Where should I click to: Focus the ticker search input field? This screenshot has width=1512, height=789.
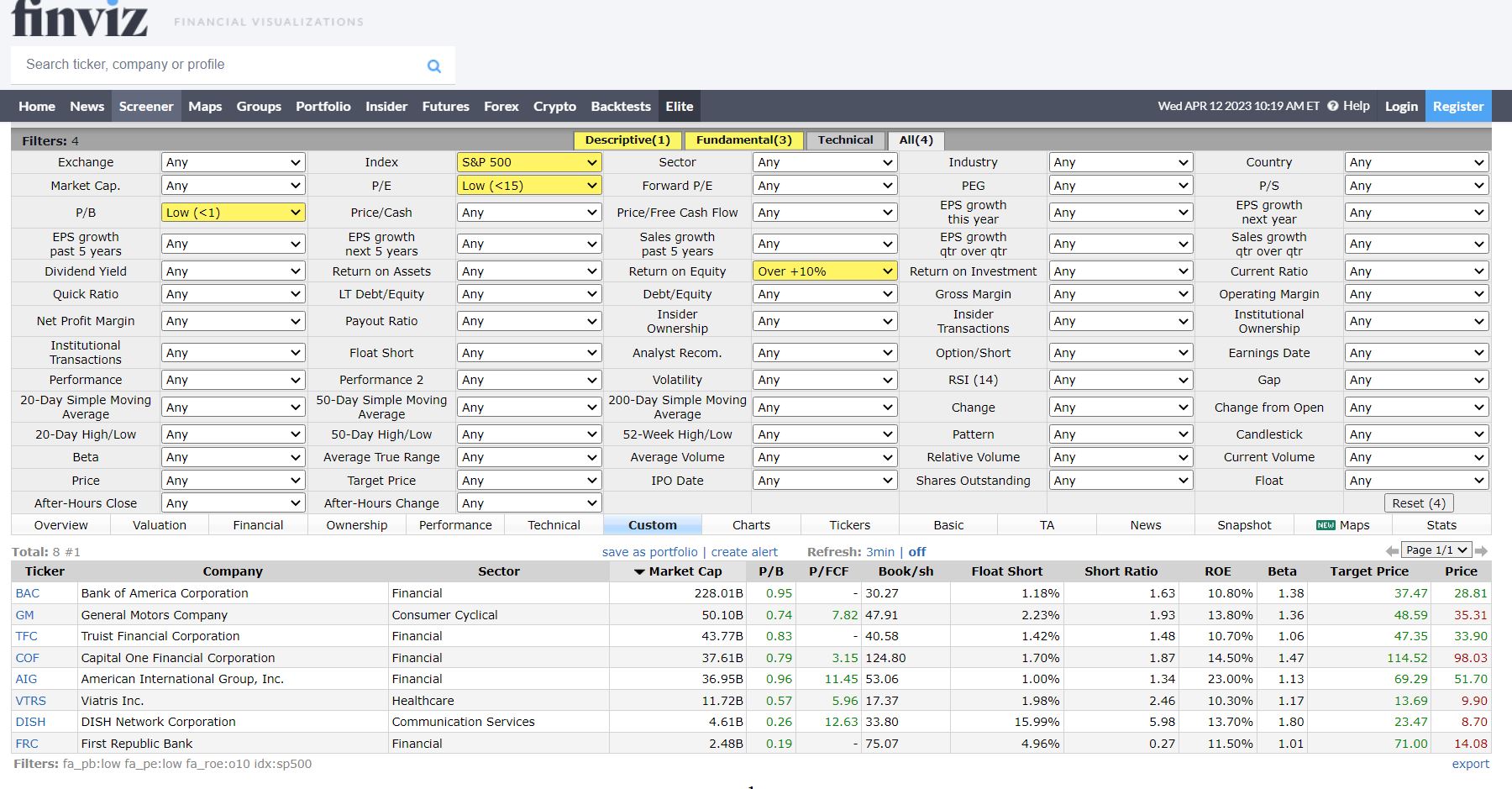(x=223, y=65)
